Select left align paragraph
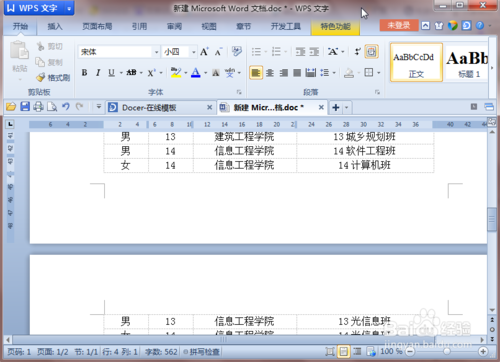Screen dimensions: 500x362 [x=256, y=73]
